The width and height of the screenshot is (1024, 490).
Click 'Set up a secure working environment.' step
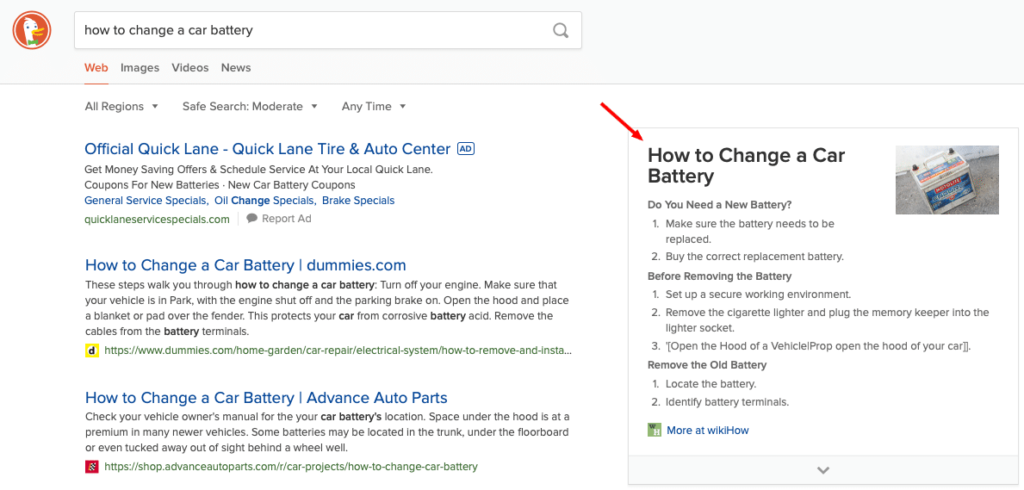[x=758, y=294]
